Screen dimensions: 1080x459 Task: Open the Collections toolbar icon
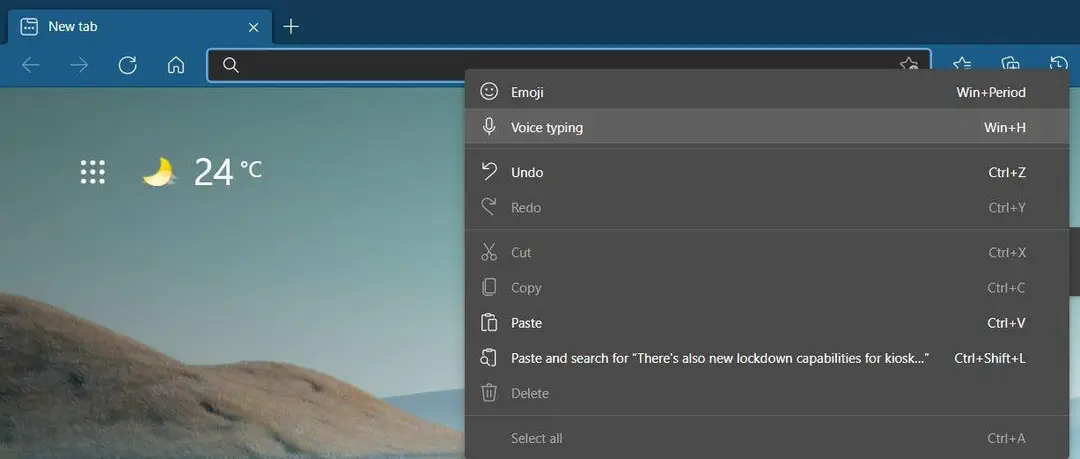tap(1010, 64)
